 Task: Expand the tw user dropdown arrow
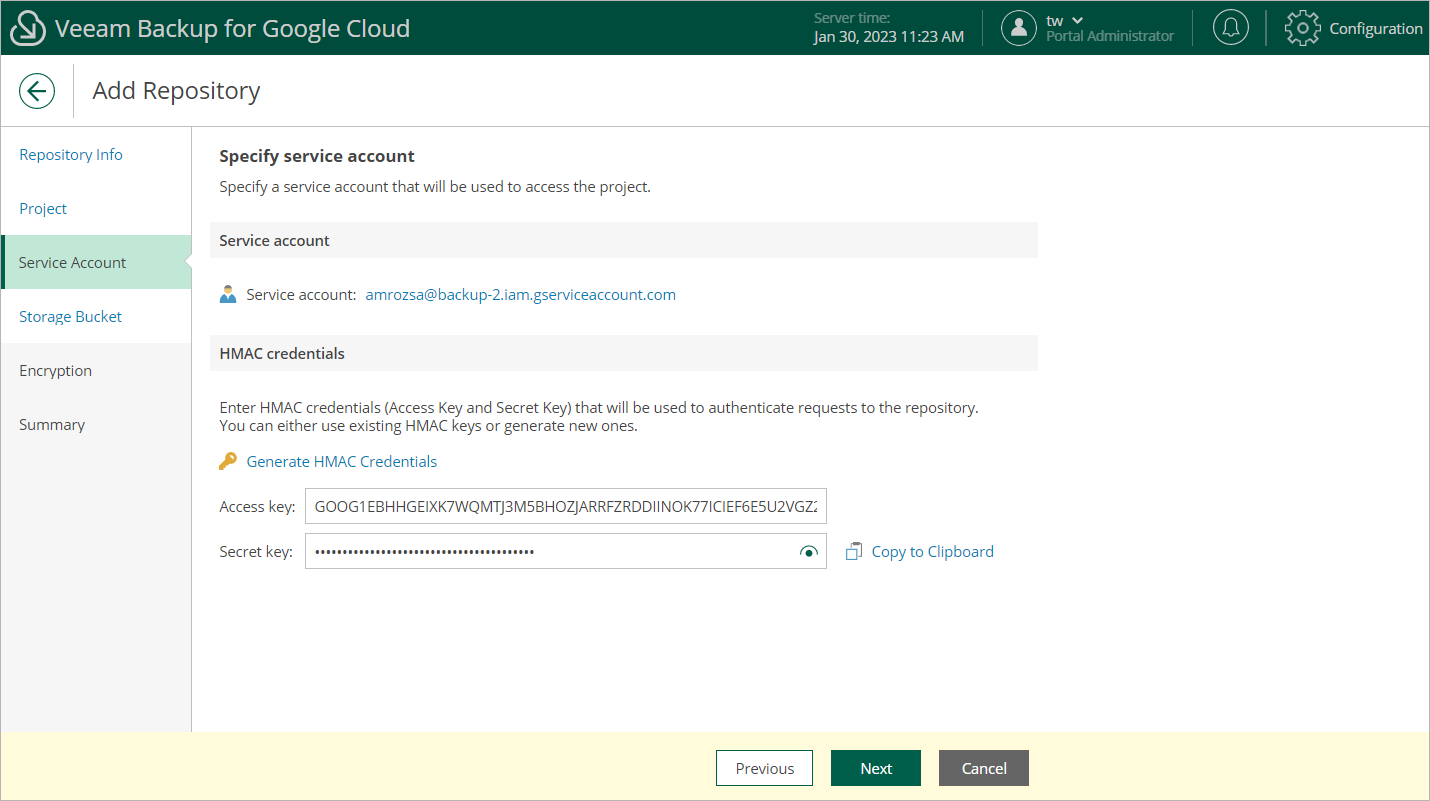(x=1077, y=20)
